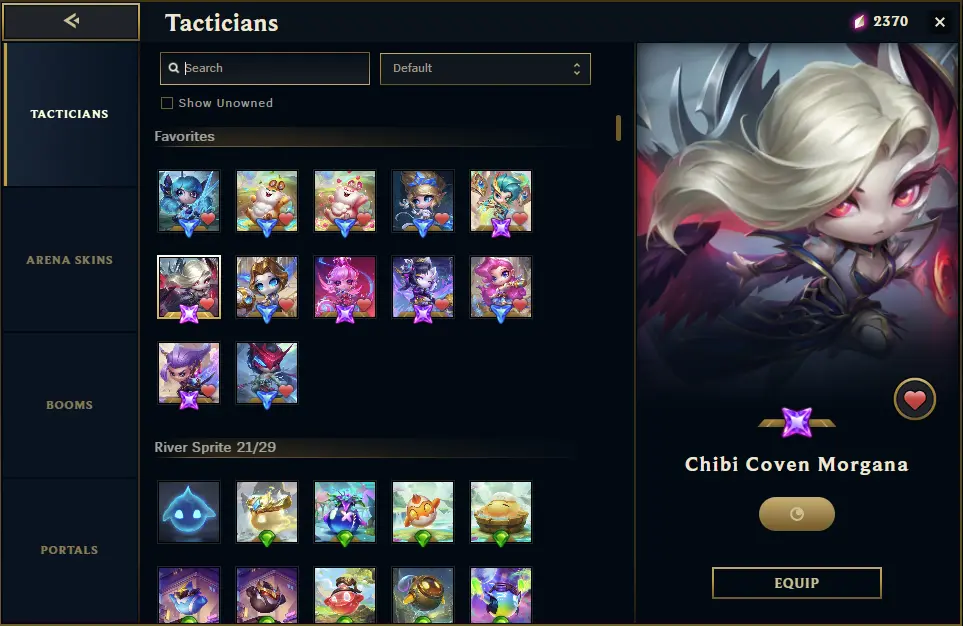Select the purple-haired chibi in third Favorites row
The height and width of the screenshot is (626, 963).
pyautogui.click(x=189, y=373)
